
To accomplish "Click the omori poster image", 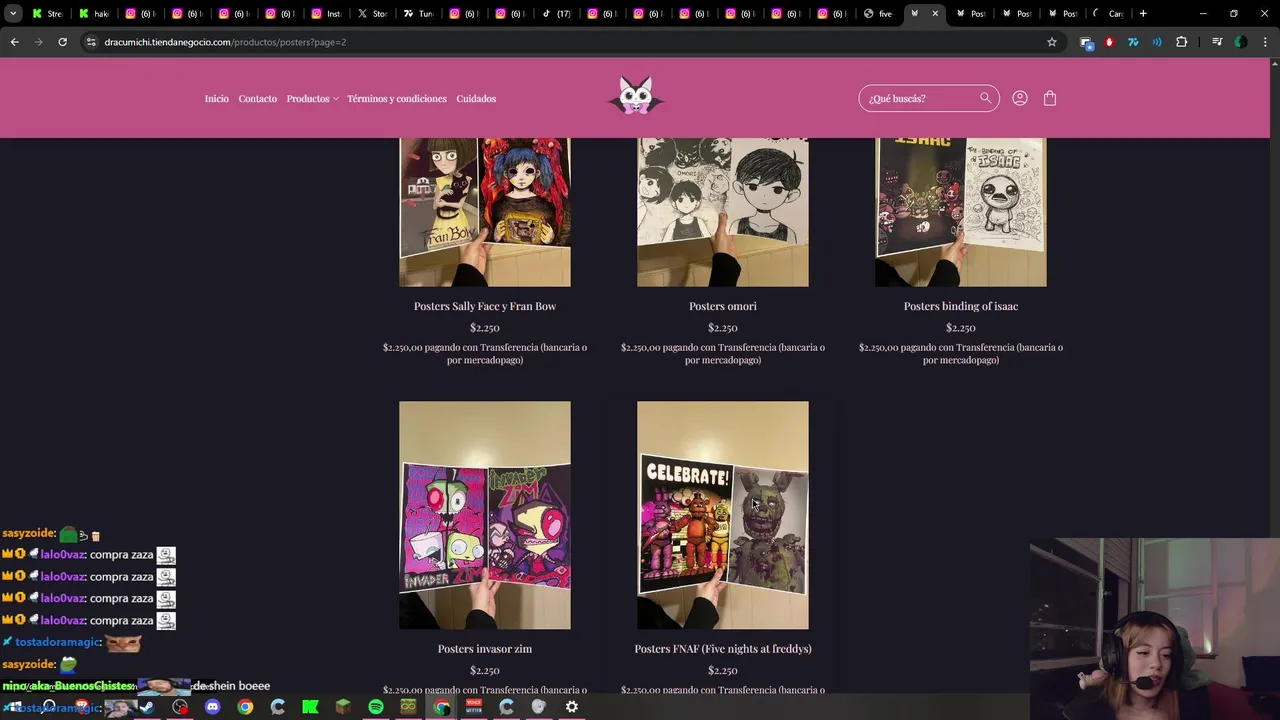I will tap(723, 212).
